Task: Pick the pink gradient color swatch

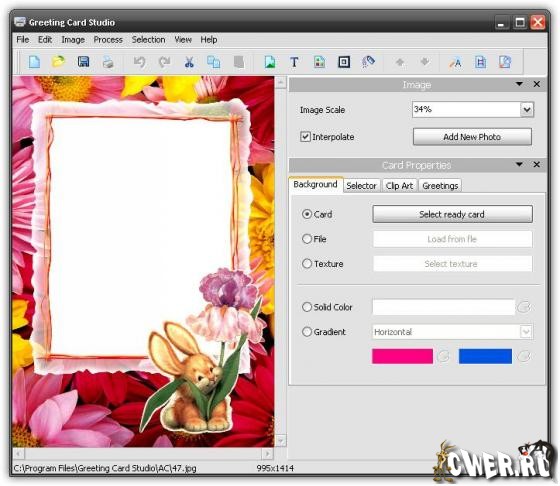Action: coord(402,356)
